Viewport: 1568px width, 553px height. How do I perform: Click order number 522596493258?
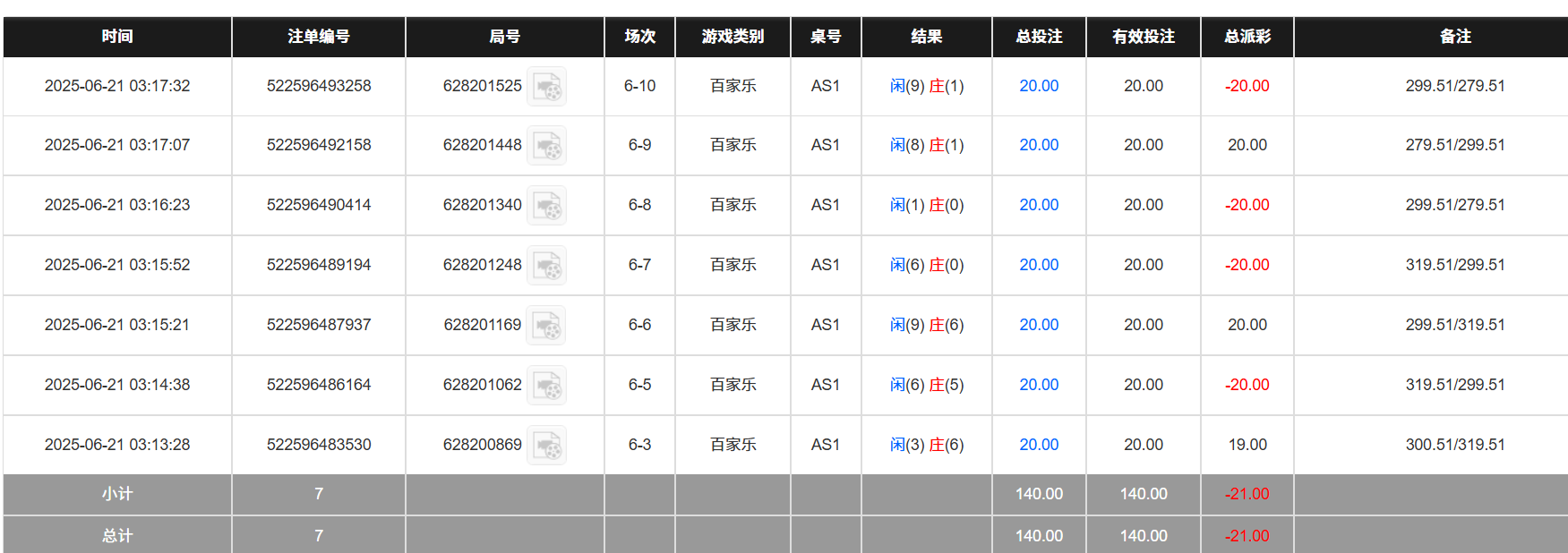pos(318,86)
